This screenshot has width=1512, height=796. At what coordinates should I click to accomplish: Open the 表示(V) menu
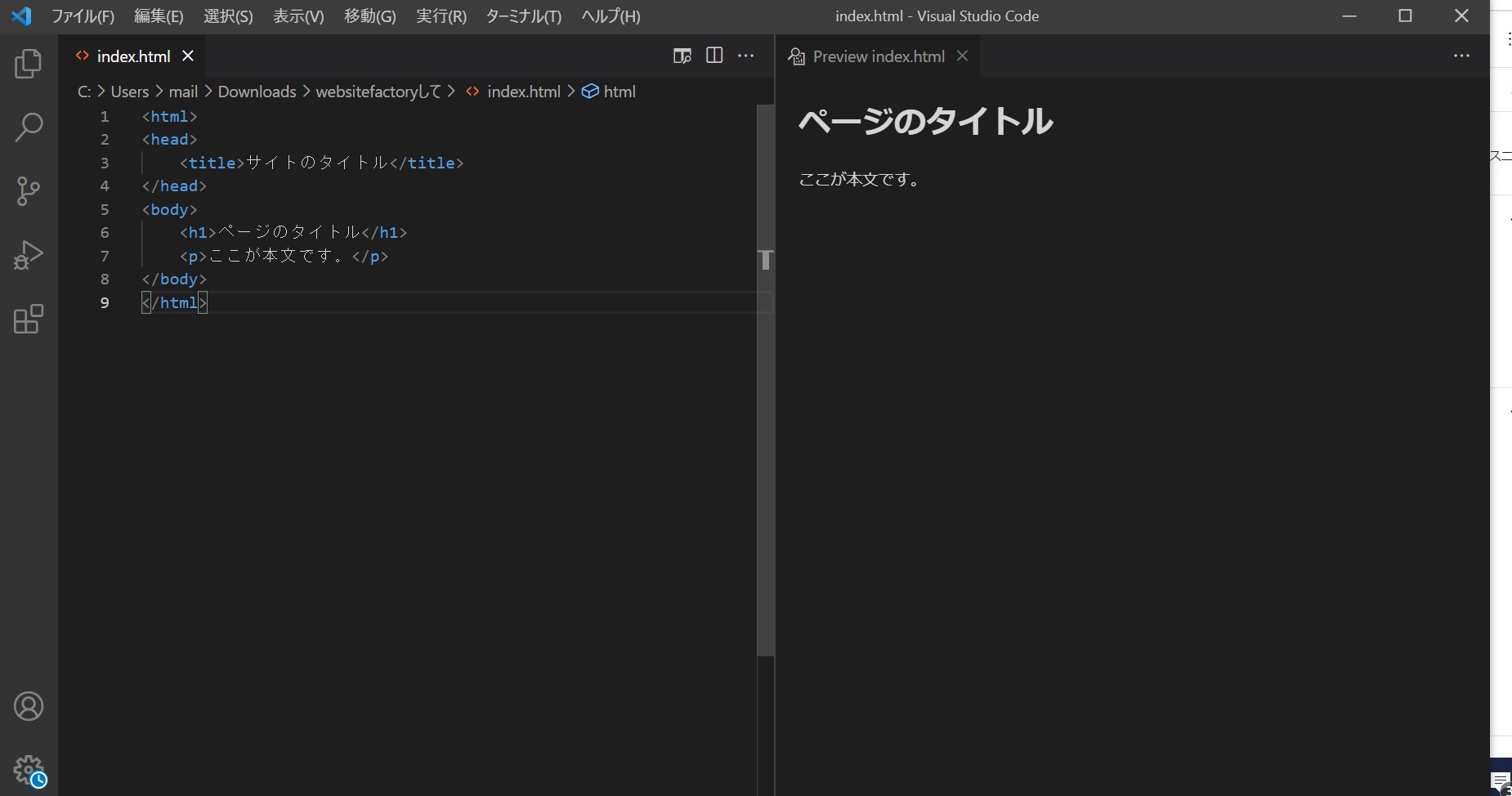tap(298, 16)
